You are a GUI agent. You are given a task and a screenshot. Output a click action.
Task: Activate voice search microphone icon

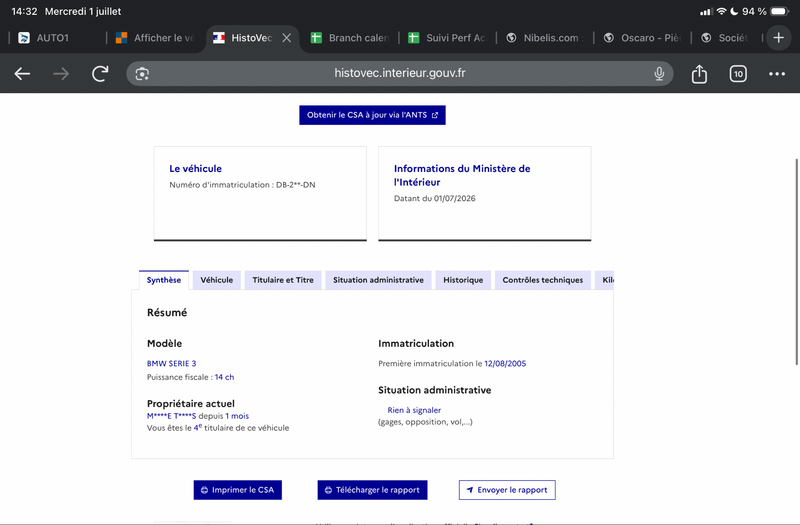[659, 73]
